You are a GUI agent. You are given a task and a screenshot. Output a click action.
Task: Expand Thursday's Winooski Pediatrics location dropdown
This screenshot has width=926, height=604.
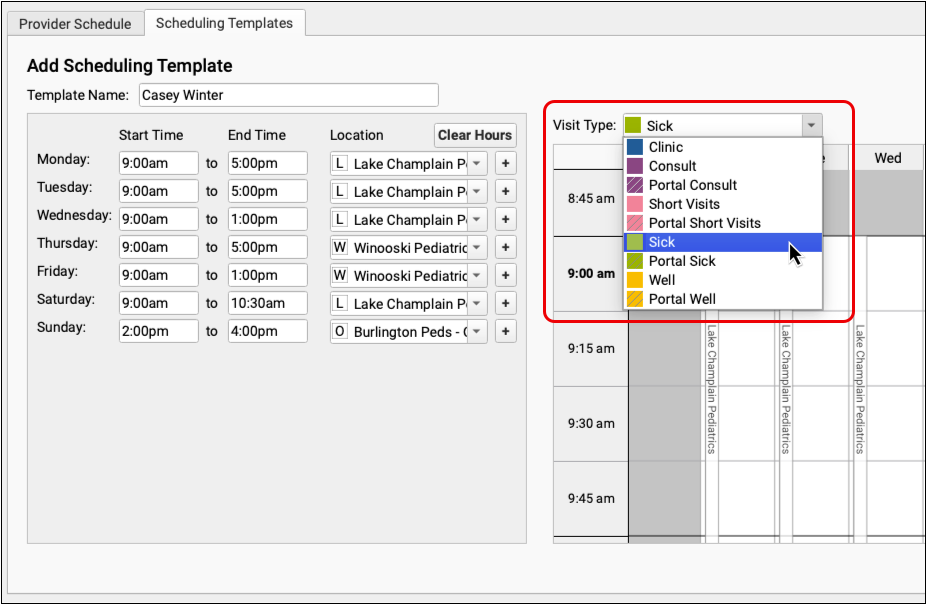tap(477, 248)
